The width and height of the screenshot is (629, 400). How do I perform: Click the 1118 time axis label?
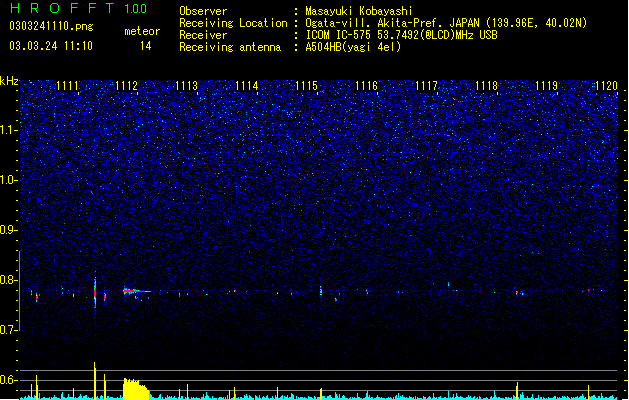click(x=487, y=86)
